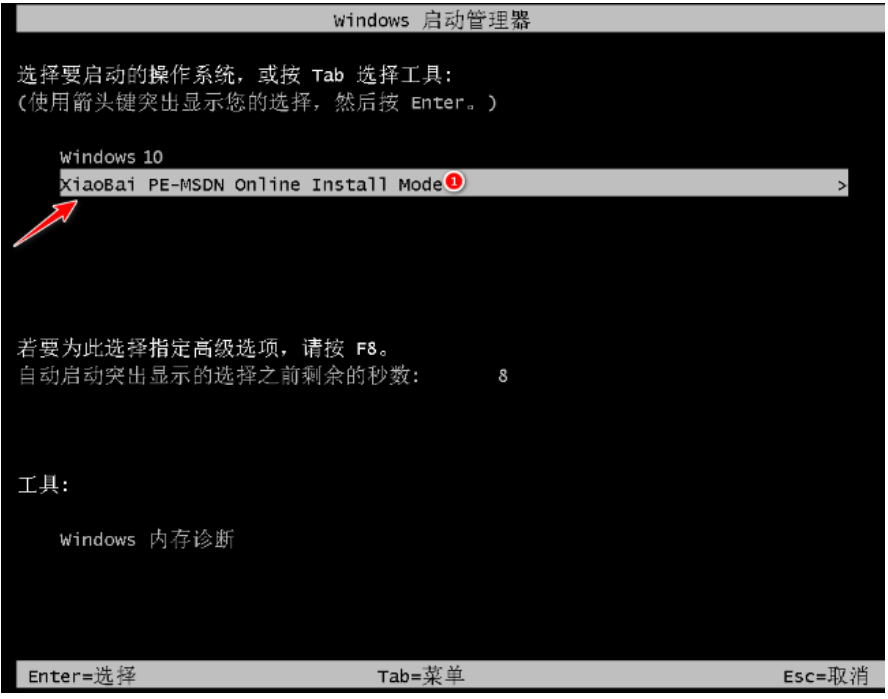Image resolution: width=888 pixels, height=699 pixels.
Task: Click the red number 1 badge
Action: pyautogui.click(x=454, y=181)
